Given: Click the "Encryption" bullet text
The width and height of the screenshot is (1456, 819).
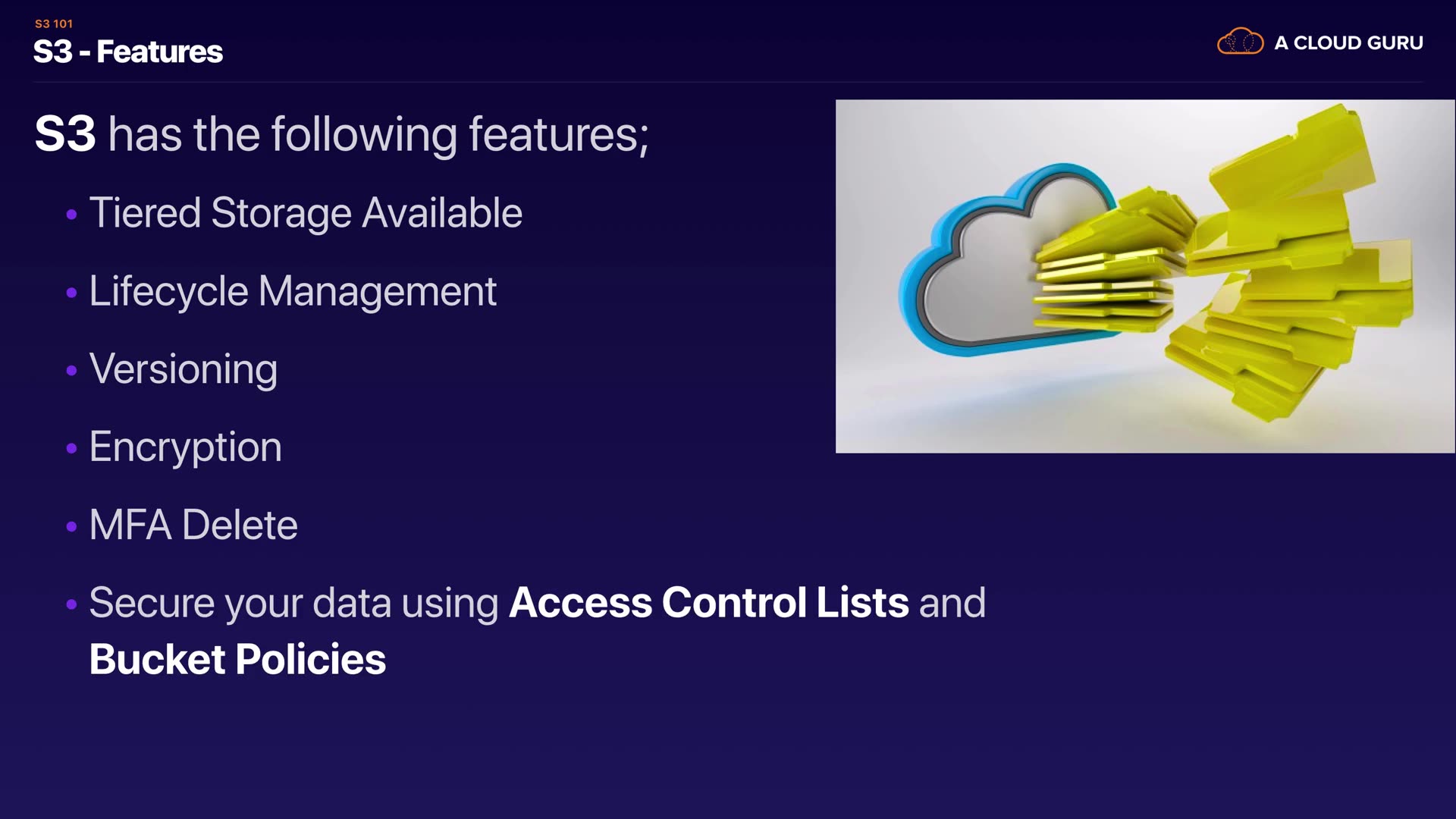Looking at the screenshot, I should coord(186,447).
